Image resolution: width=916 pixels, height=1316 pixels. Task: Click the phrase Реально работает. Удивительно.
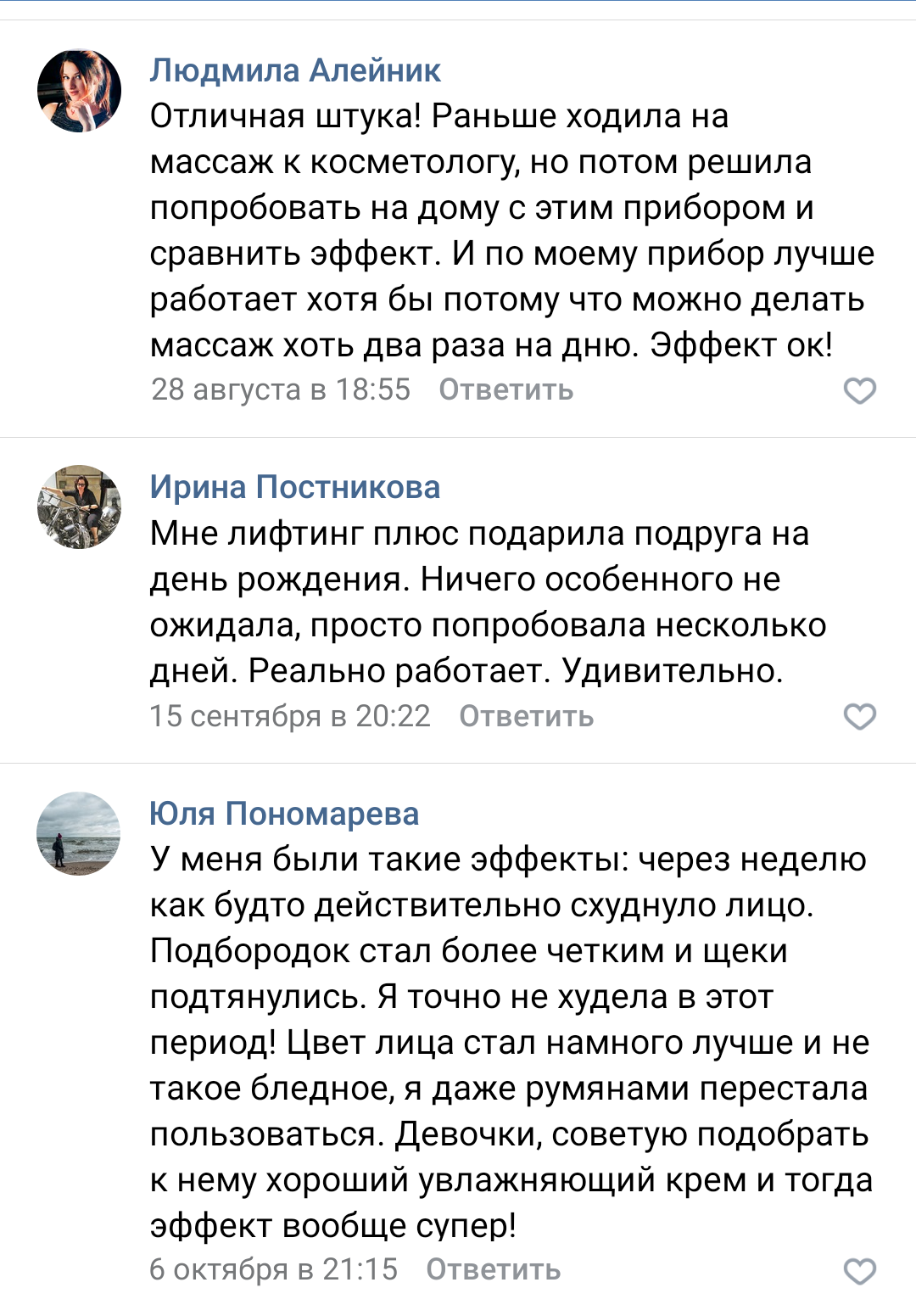pos(516,671)
